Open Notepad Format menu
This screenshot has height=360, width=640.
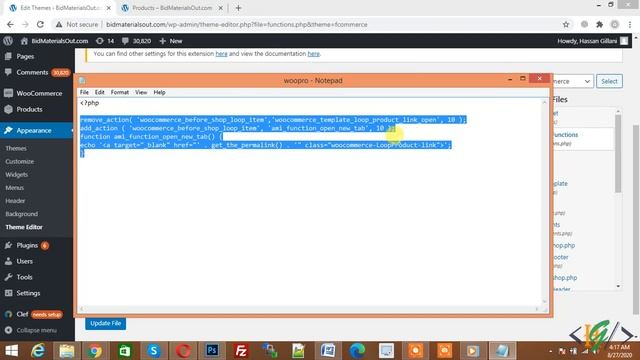coord(120,92)
